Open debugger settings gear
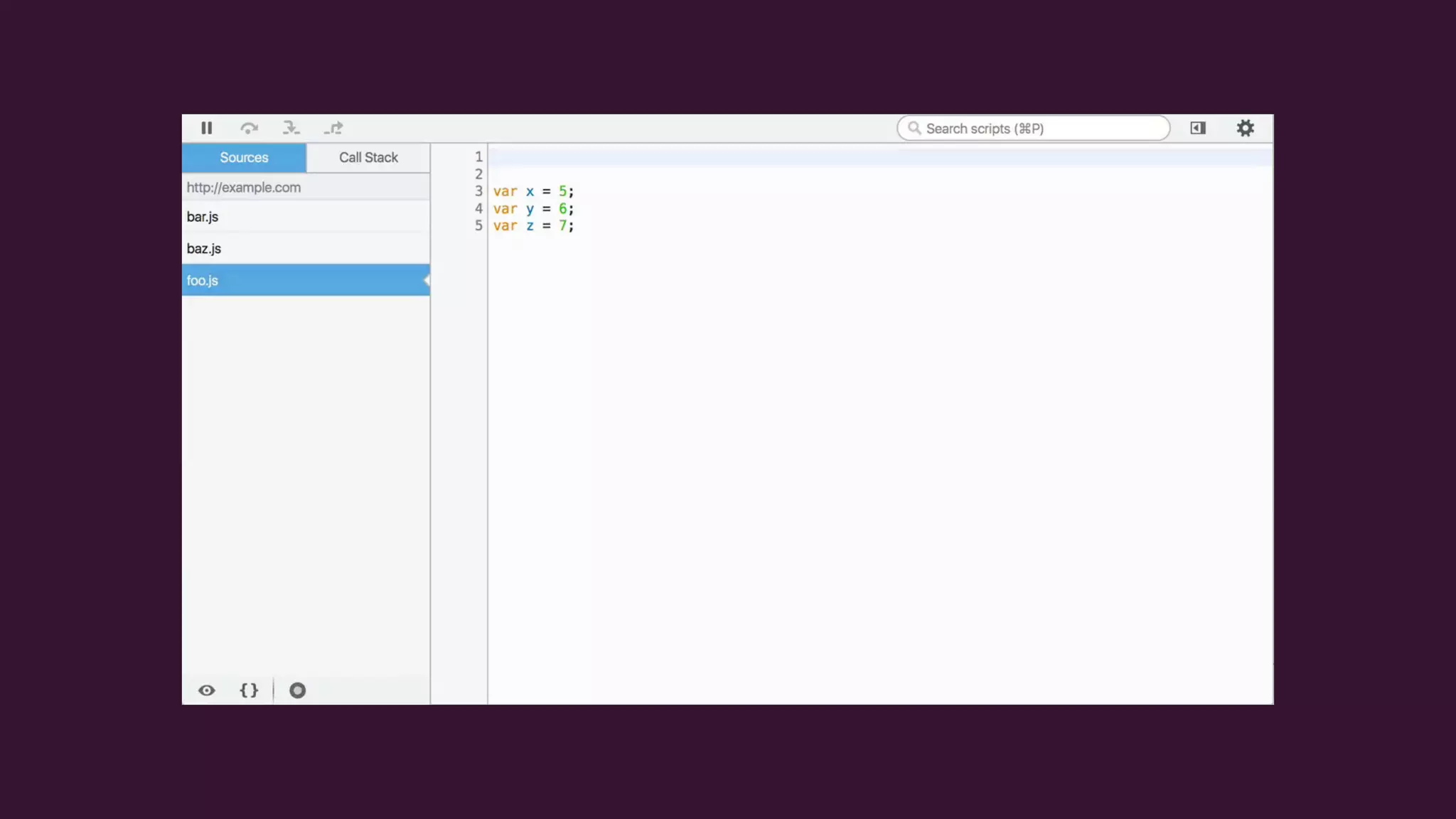This screenshot has width=1456, height=819. tap(1245, 128)
